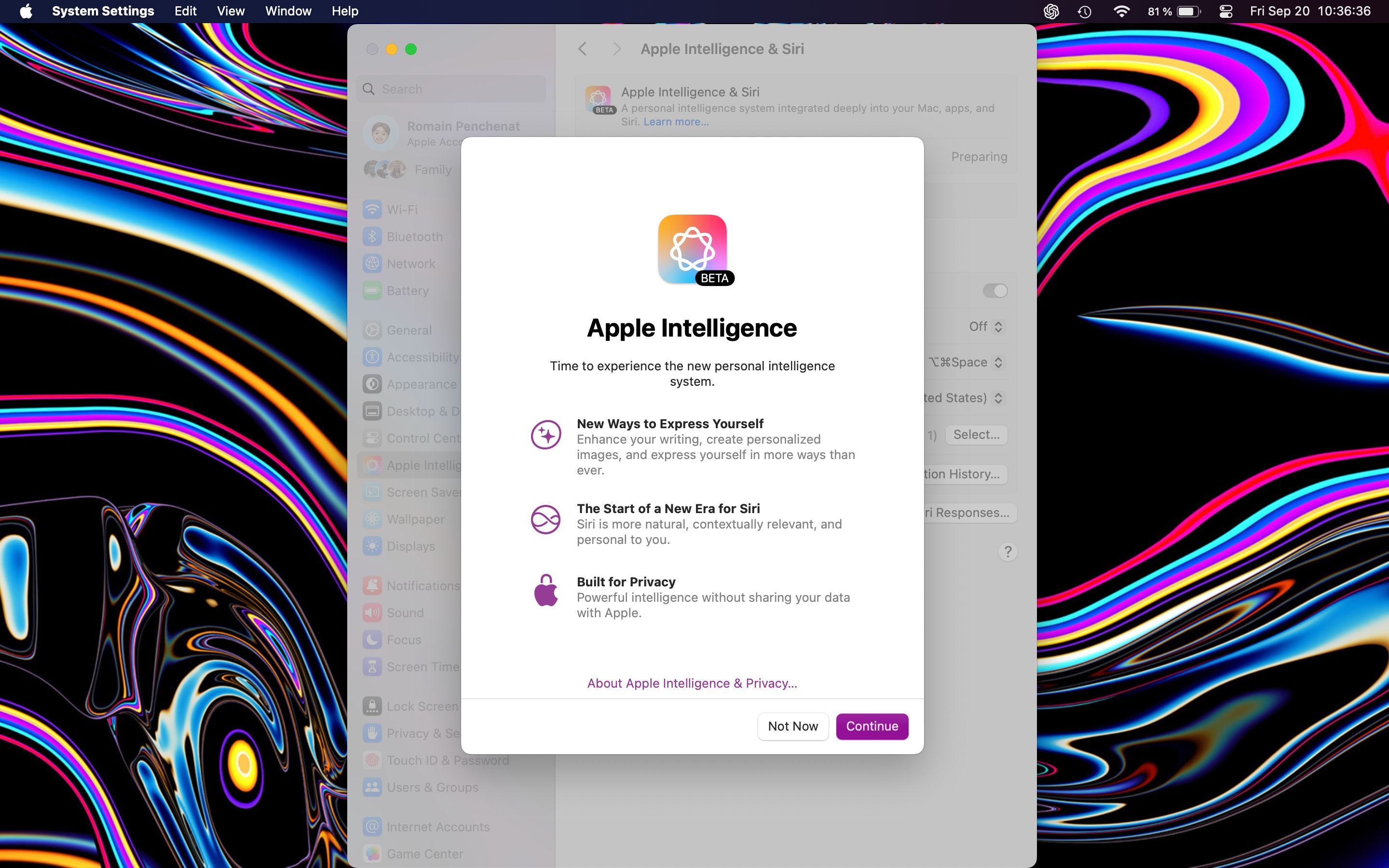The height and width of the screenshot is (868, 1389).
Task: Open the Apple menu
Action: coord(26,11)
